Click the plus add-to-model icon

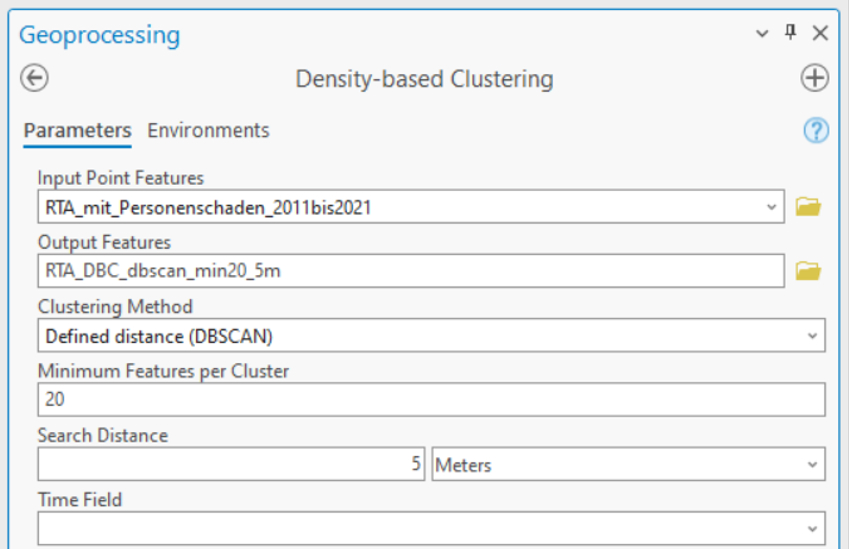coord(814,78)
